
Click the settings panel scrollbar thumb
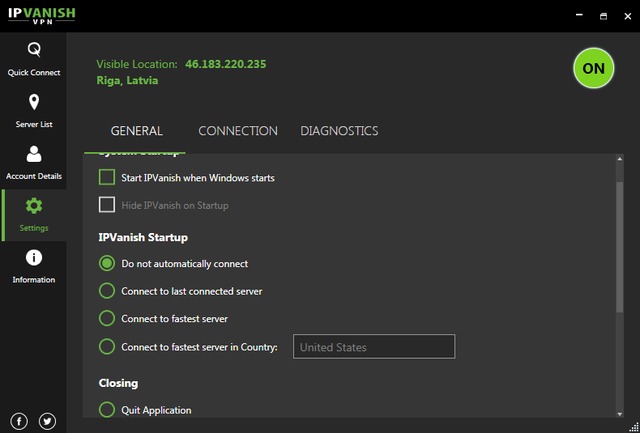620,247
